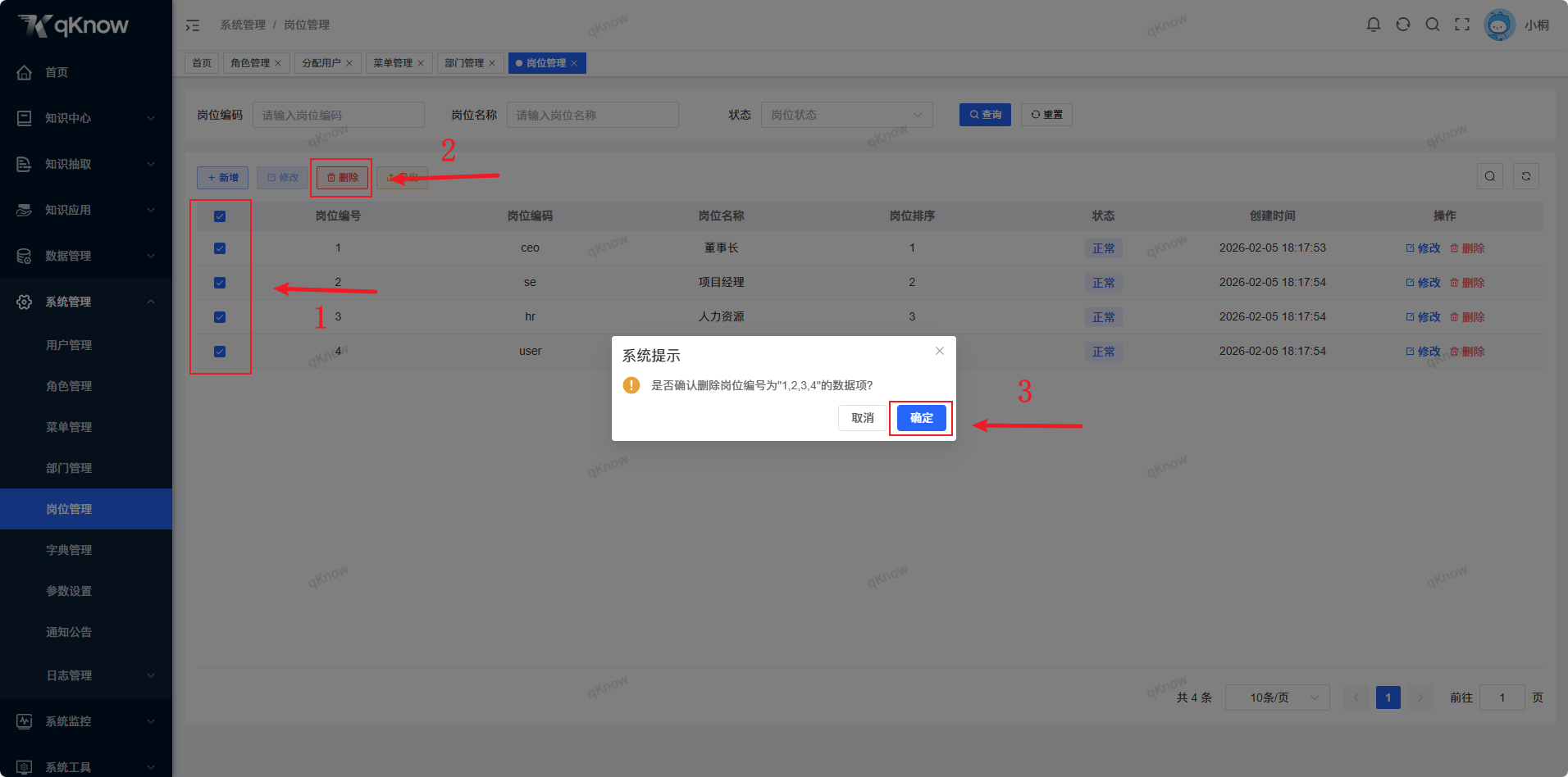The height and width of the screenshot is (777, 1568).
Task: Click 修改 in the 人力资源 row
Action: 1423,317
